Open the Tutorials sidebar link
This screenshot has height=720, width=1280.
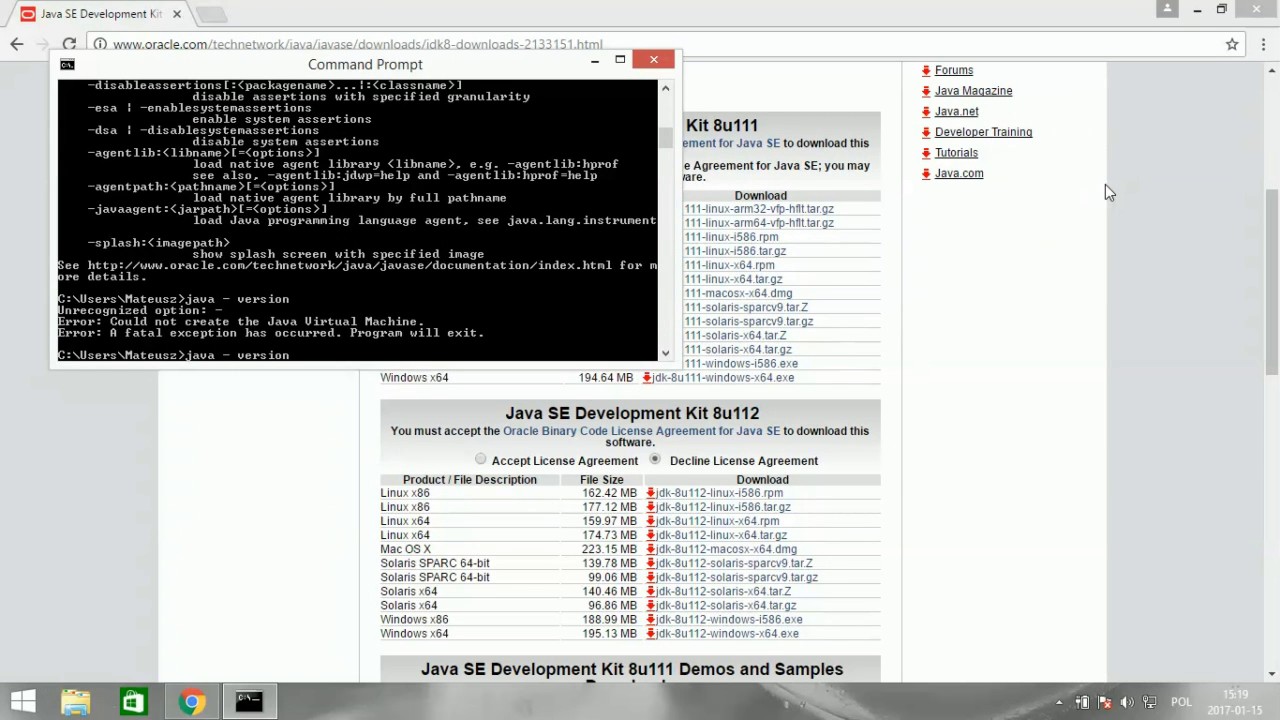pos(956,153)
